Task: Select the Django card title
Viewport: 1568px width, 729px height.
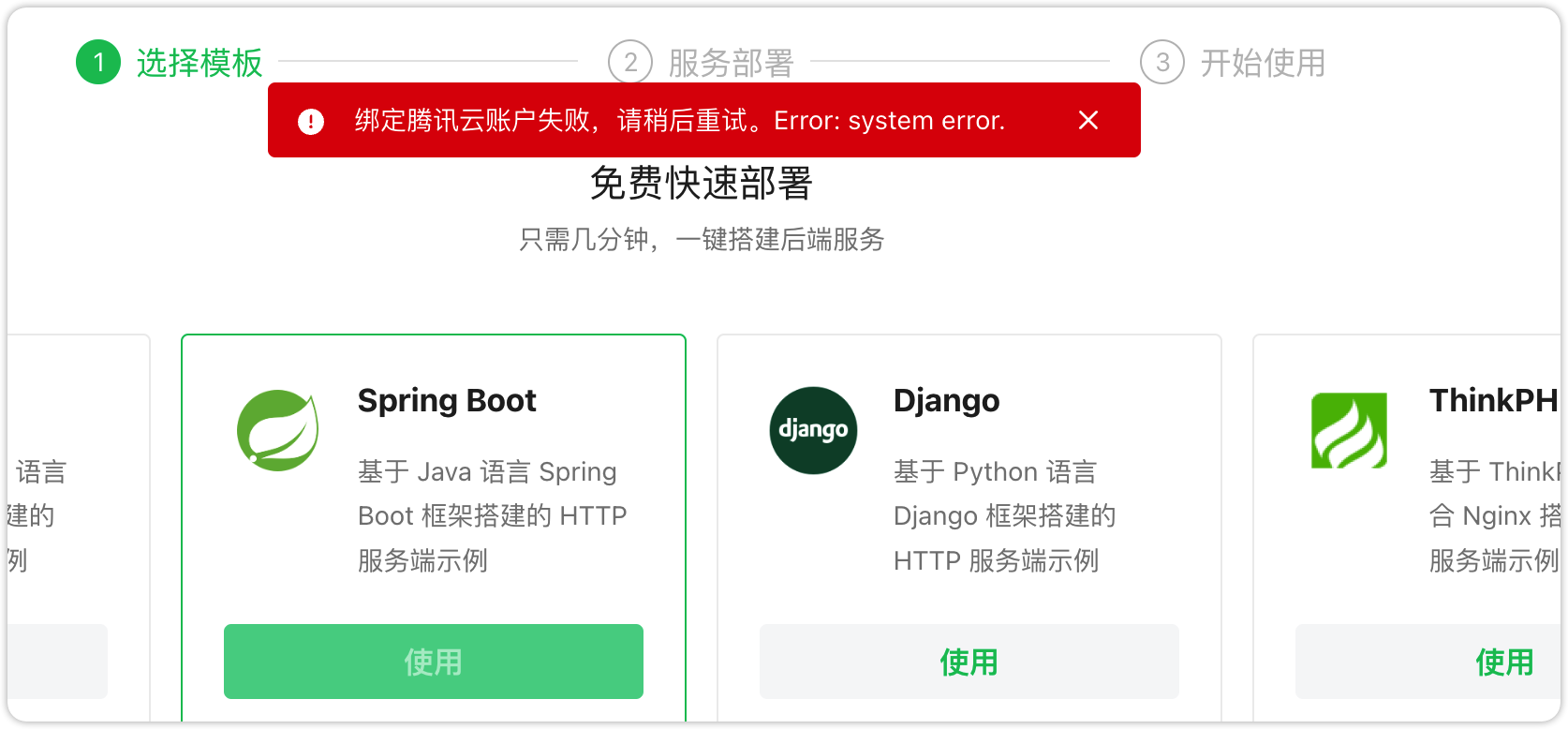Action: click(947, 401)
